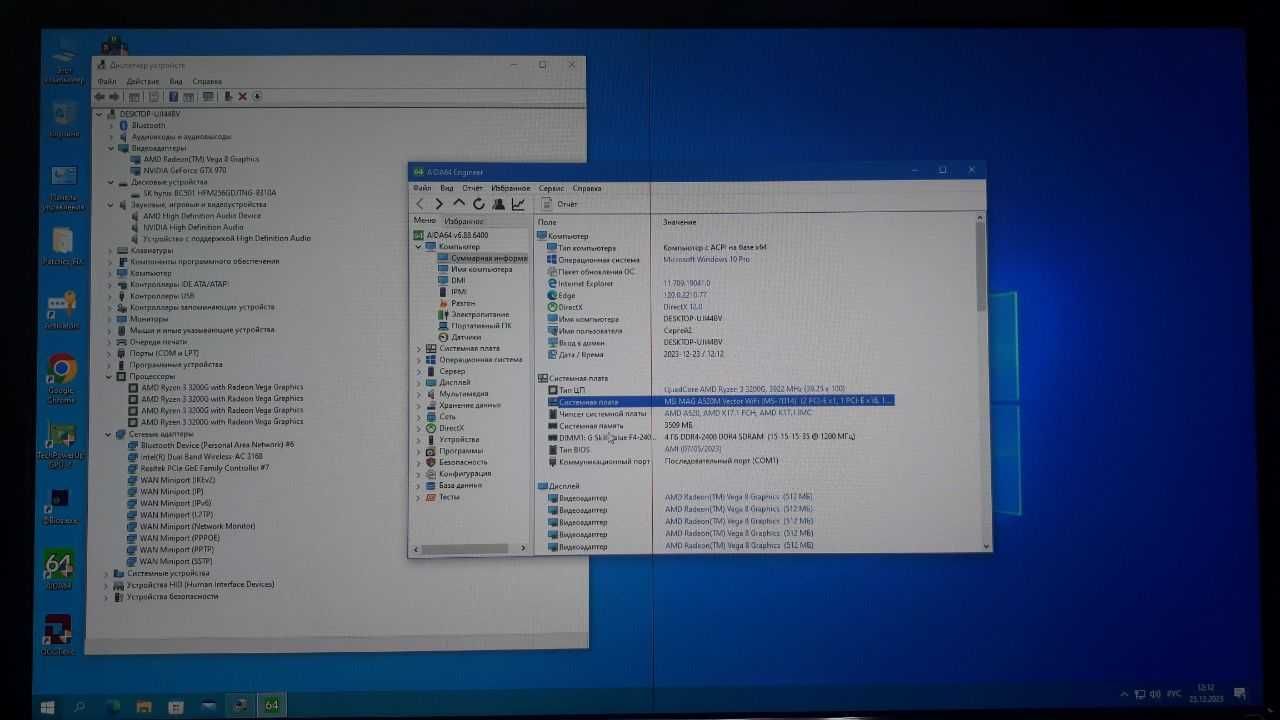Open the Справка menu in Device Manager
This screenshot has height=720, width=1280.
click(x=207, y=81)
